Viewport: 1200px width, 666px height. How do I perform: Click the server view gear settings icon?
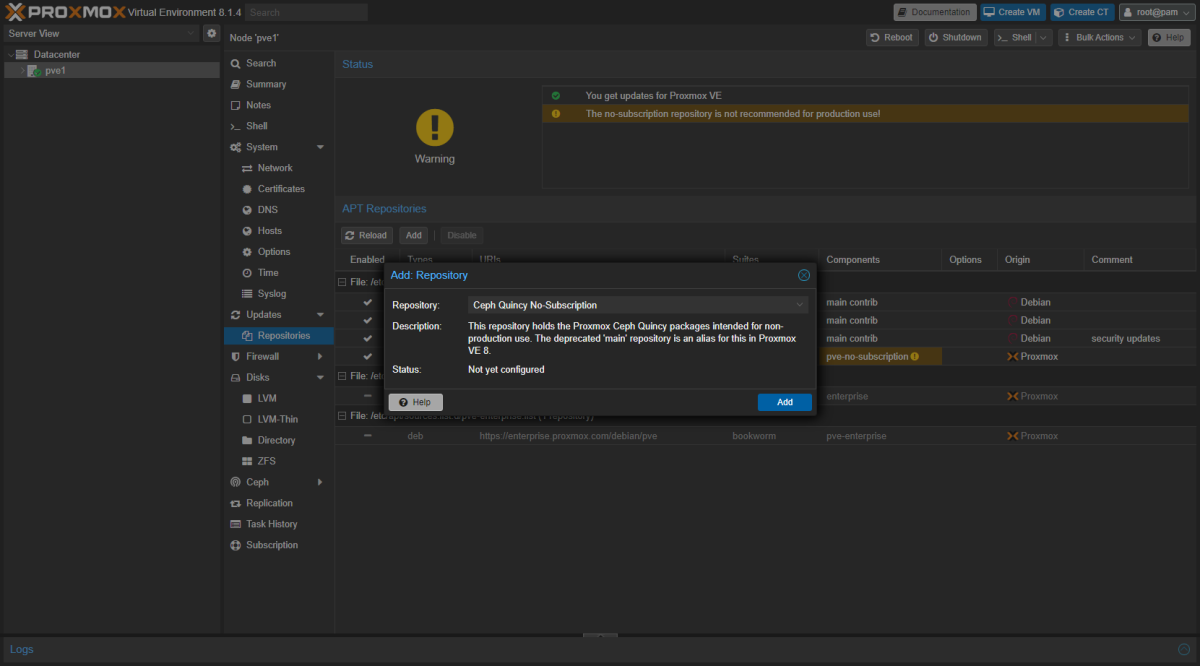[x=211, y=33]
